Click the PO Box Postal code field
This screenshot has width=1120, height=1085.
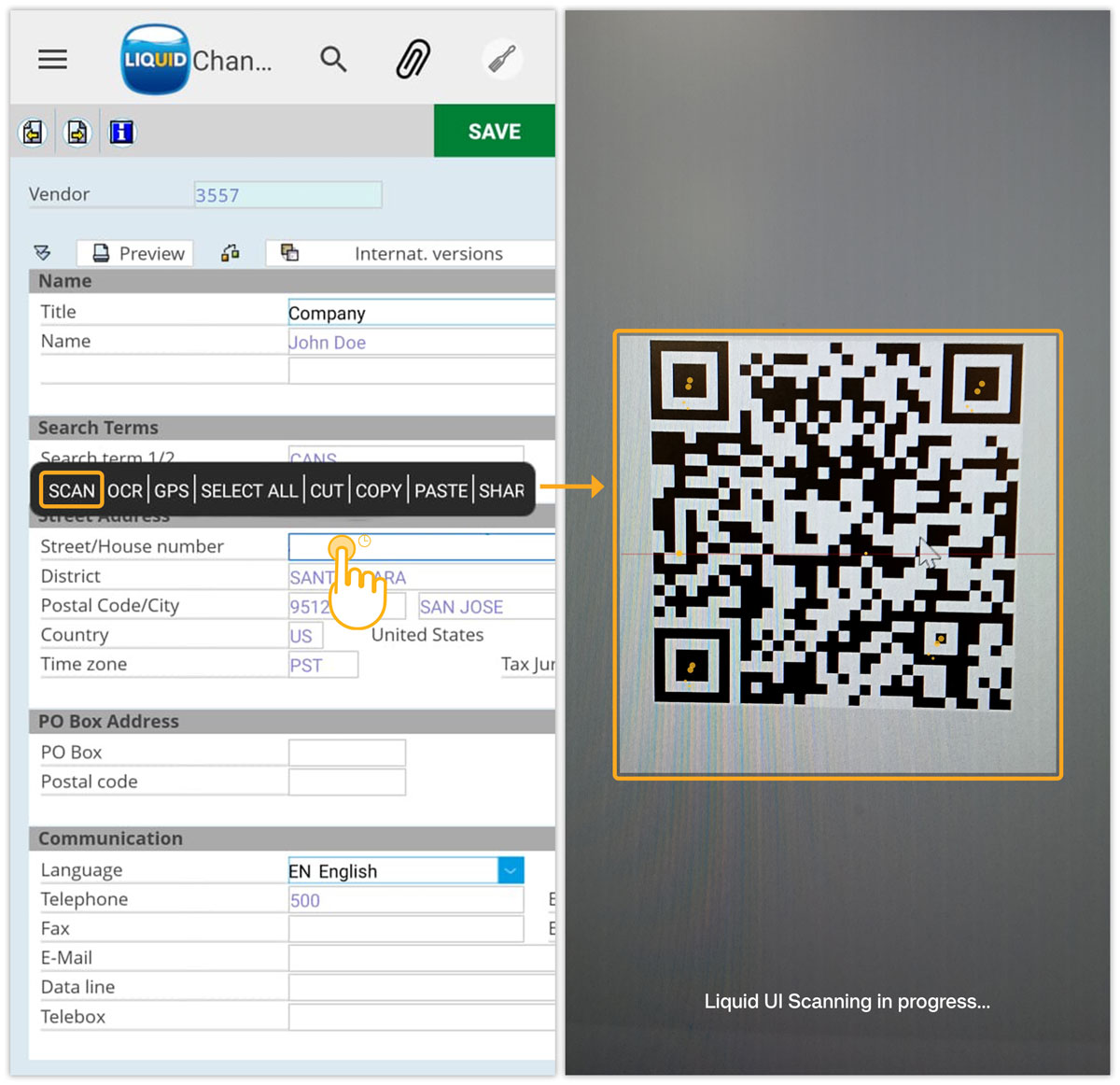(346, 782)
